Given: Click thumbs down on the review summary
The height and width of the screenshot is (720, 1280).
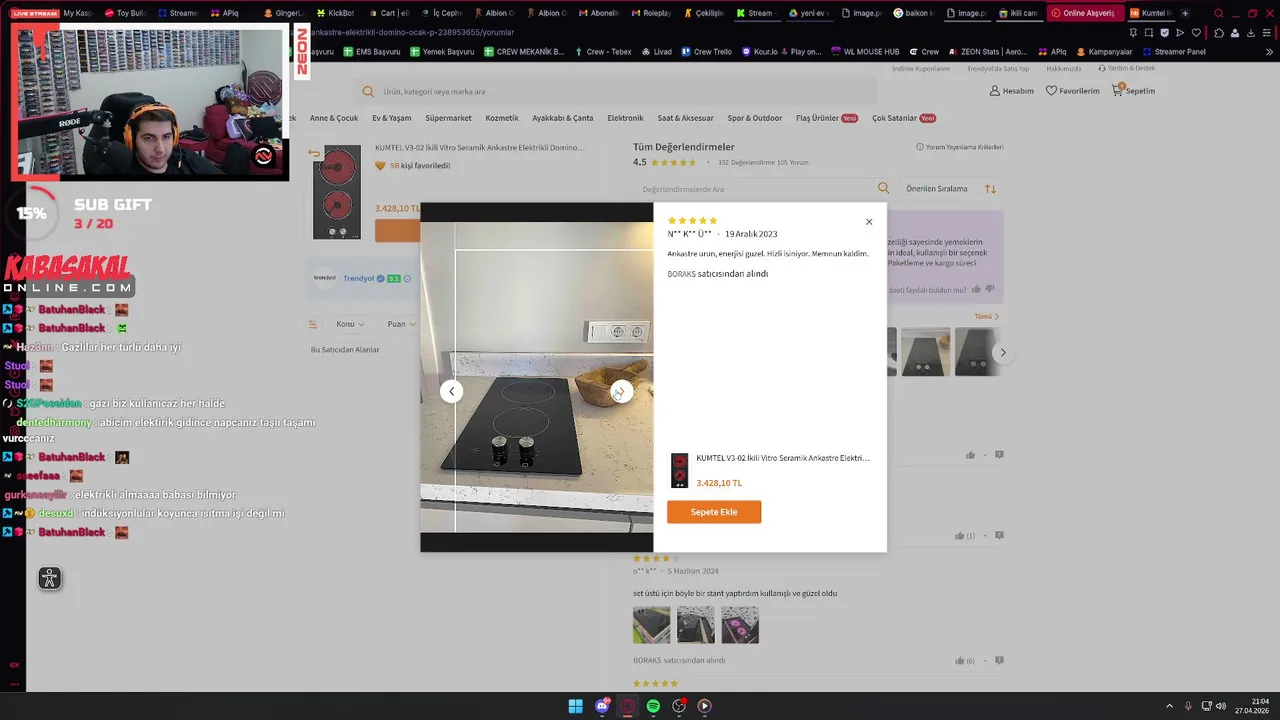Looking at the screenshot, I should 991,290.
